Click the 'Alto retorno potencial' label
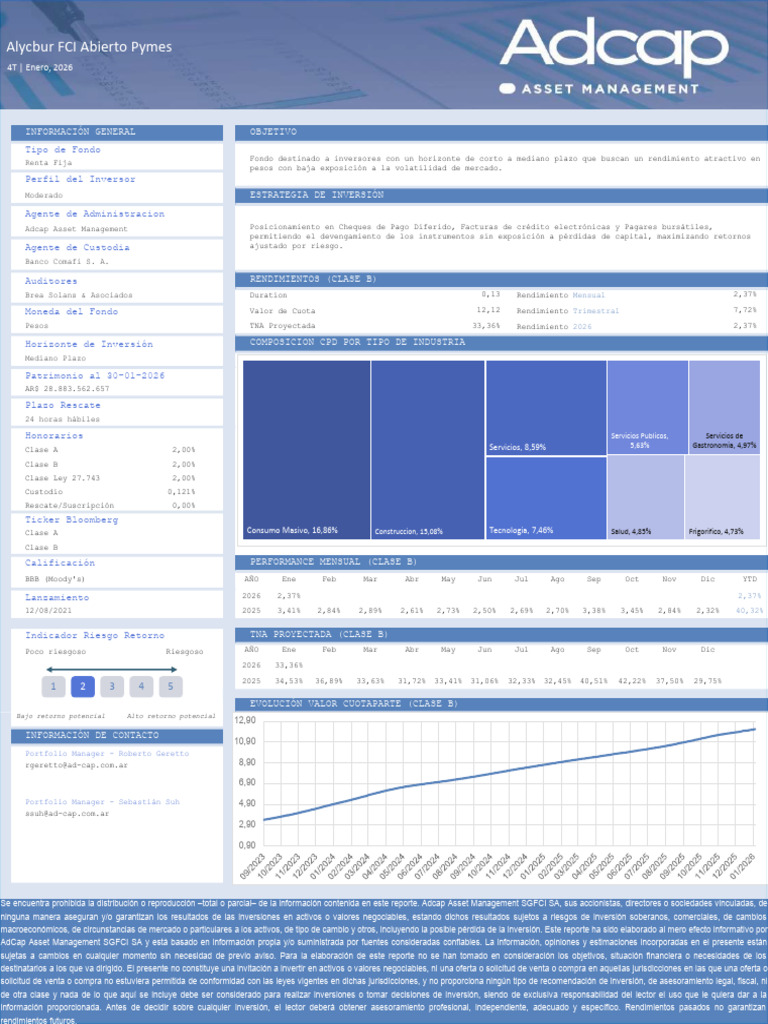Screen dimensions: 768x1024 [170, 716]
